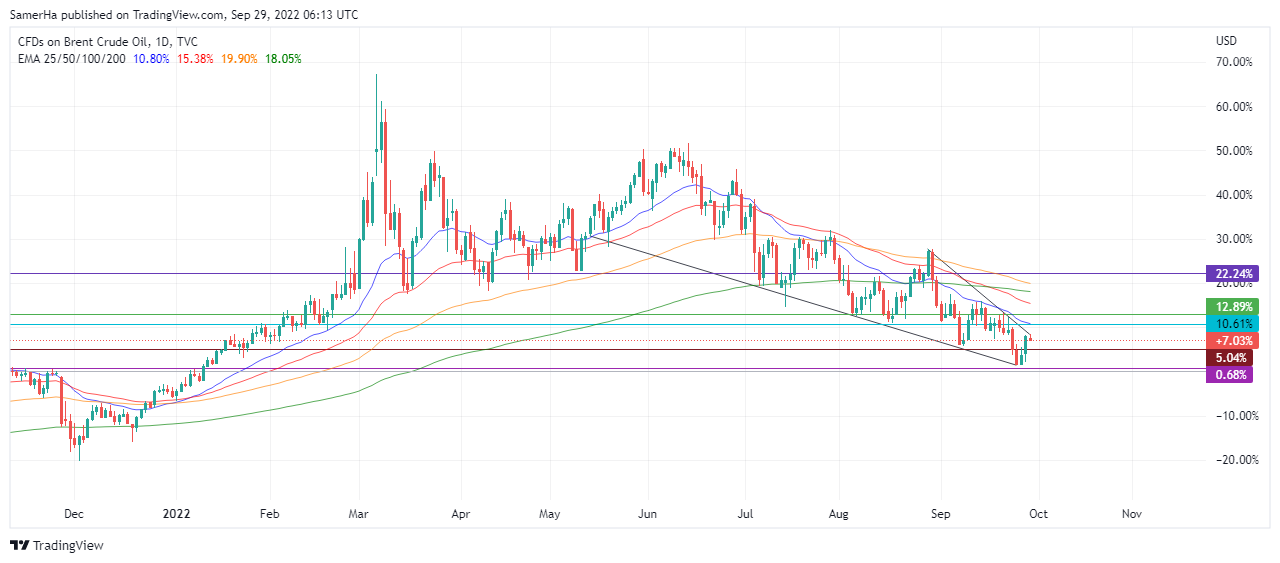Select the red 15.38% EMA value
This screenshot has width=1280, height=563.
point(194,59)
